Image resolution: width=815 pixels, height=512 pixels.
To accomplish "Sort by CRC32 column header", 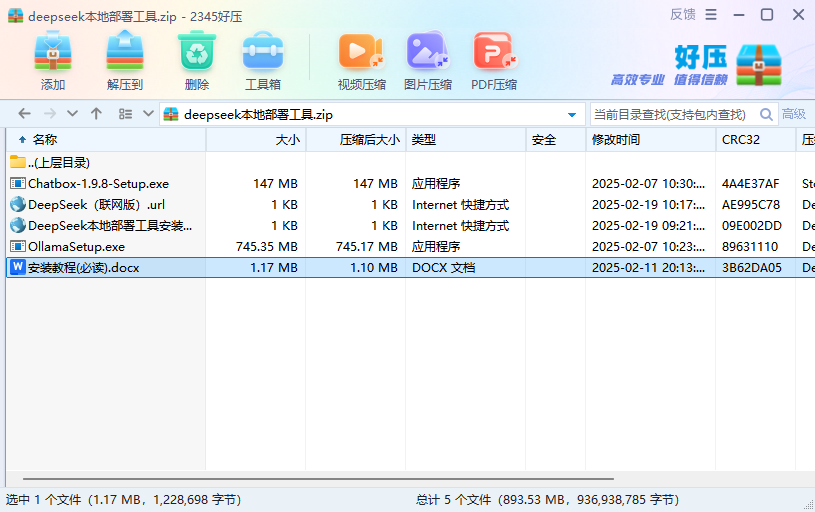I will [756, 140].
